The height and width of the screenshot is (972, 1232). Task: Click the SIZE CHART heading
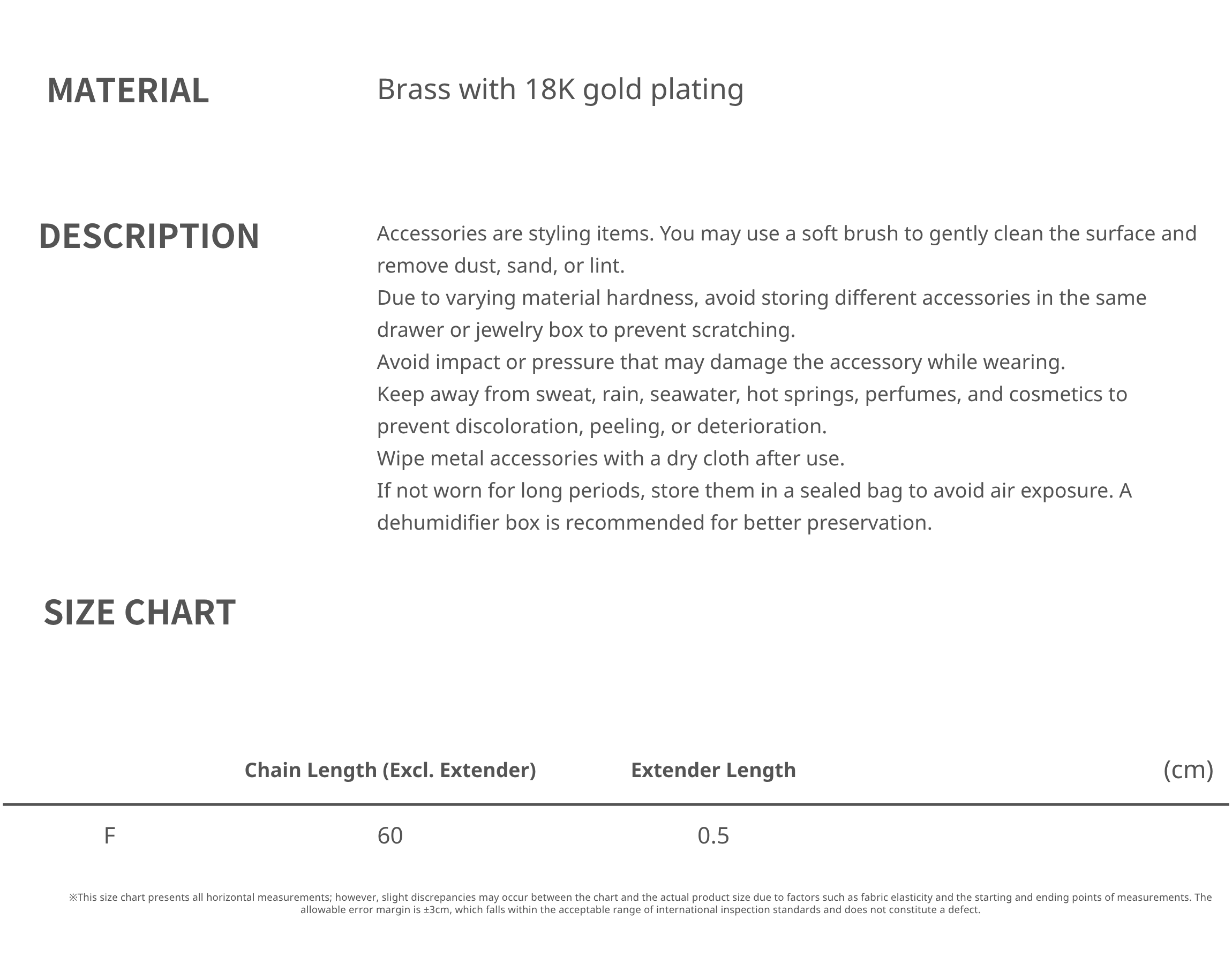point(139,613)
